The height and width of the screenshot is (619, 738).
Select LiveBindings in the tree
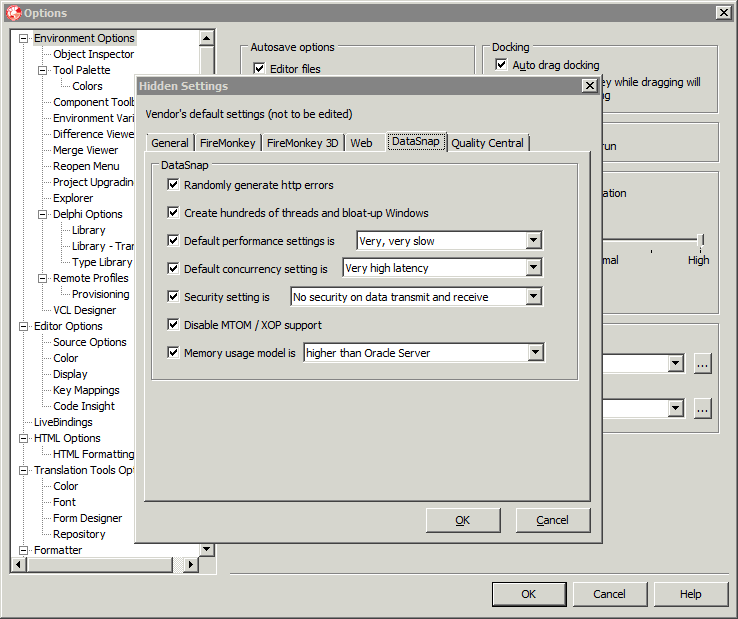tap(63, 422)
